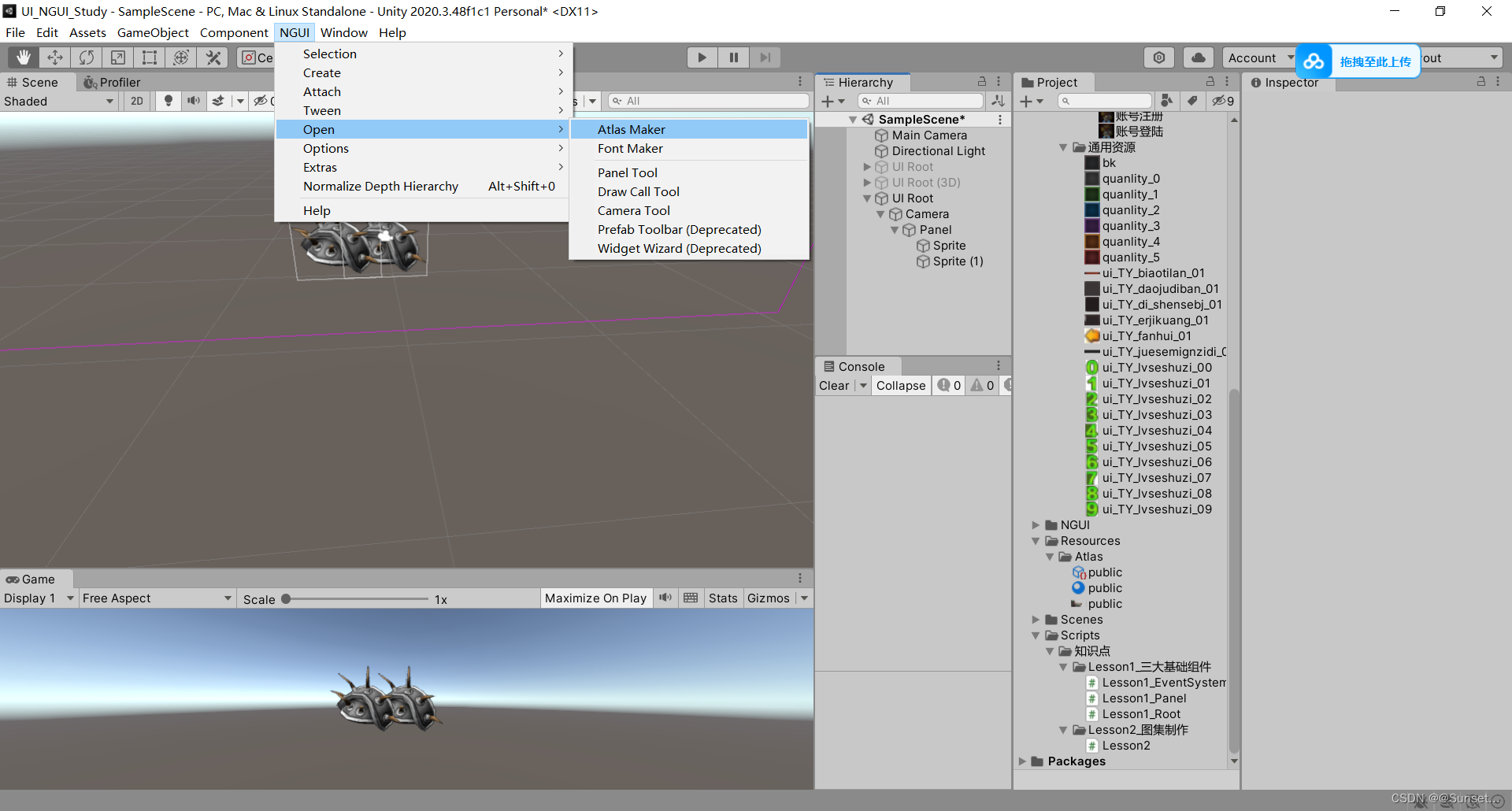Toggle the Inspector panel lock
Viewport: 1512px width, 811px height.
coord(1481,82)
